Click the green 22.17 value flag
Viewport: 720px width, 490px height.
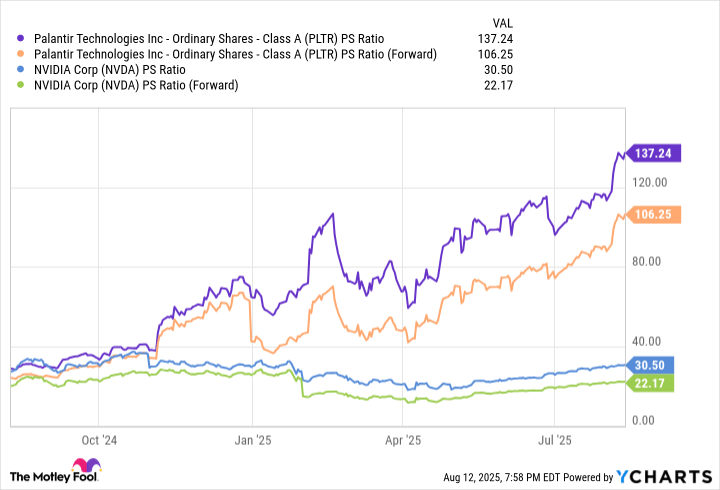tap(651, 382)
